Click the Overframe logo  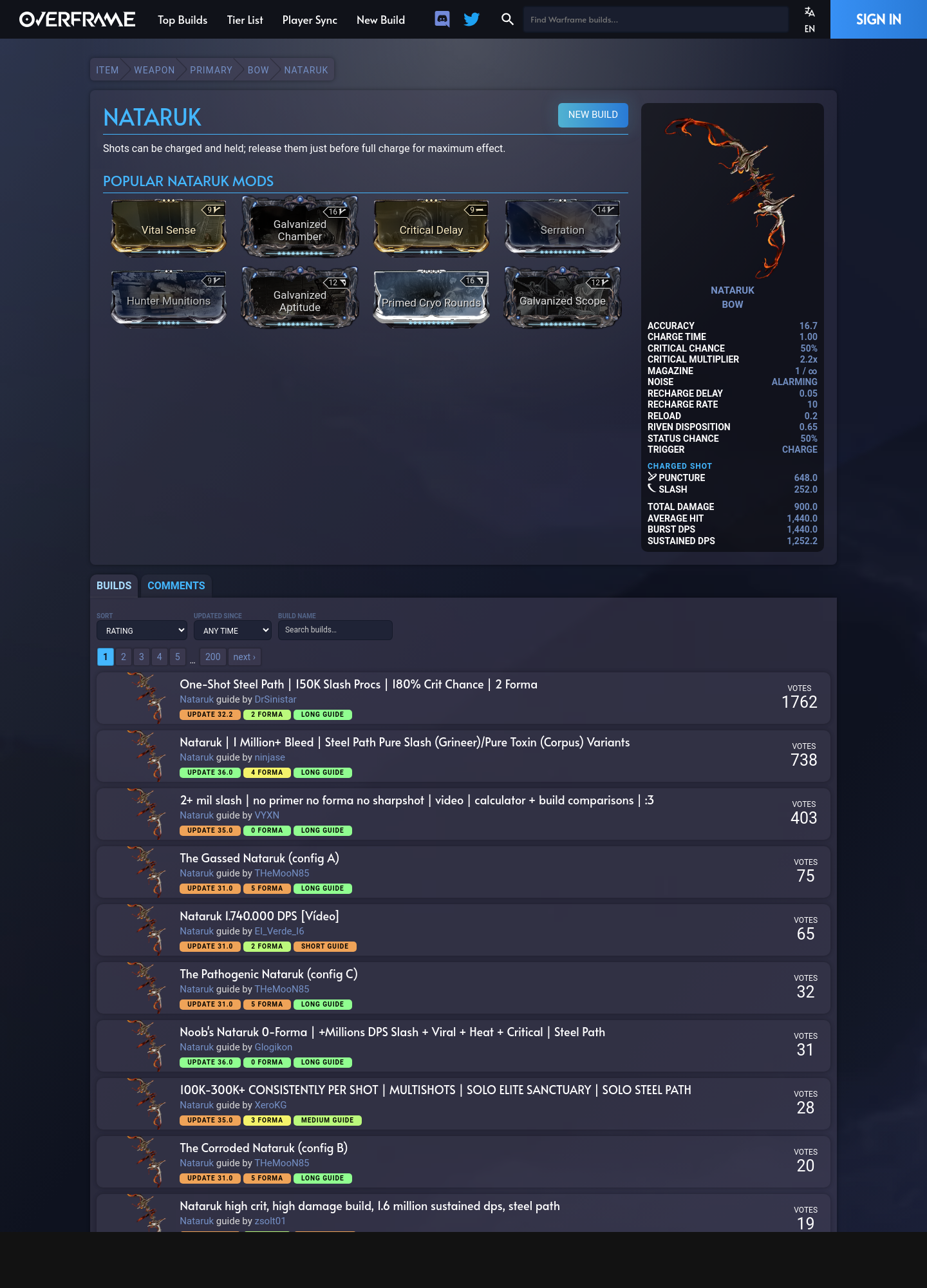pyautogui.click(x=77, y=19)
